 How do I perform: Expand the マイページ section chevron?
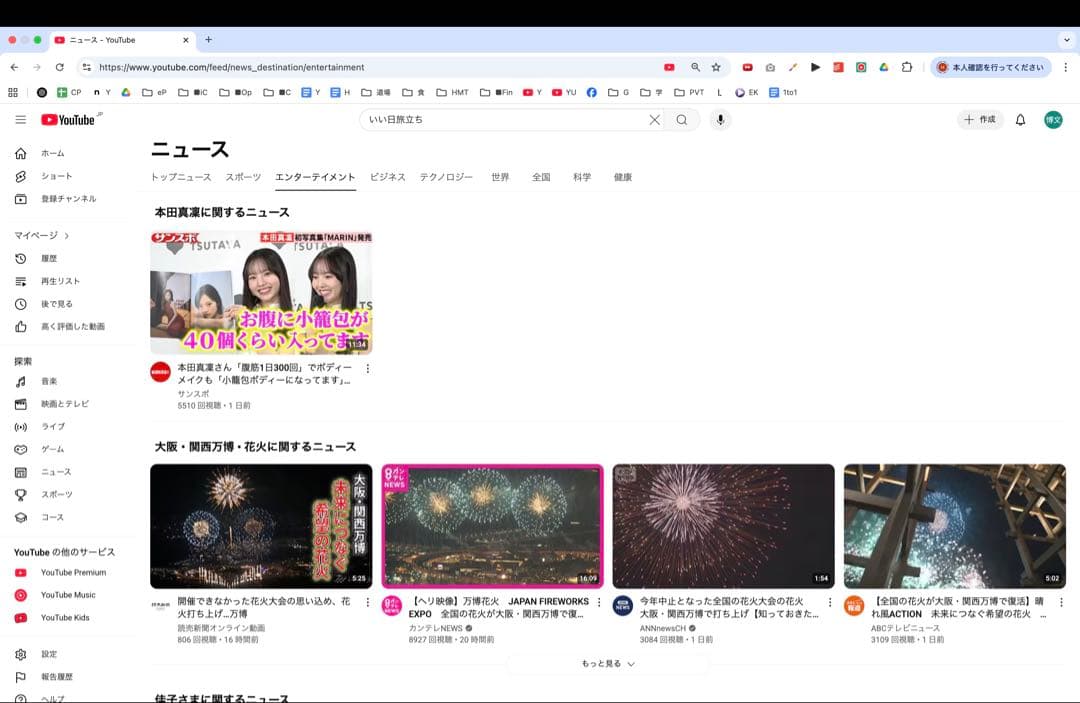pos(67,236)
